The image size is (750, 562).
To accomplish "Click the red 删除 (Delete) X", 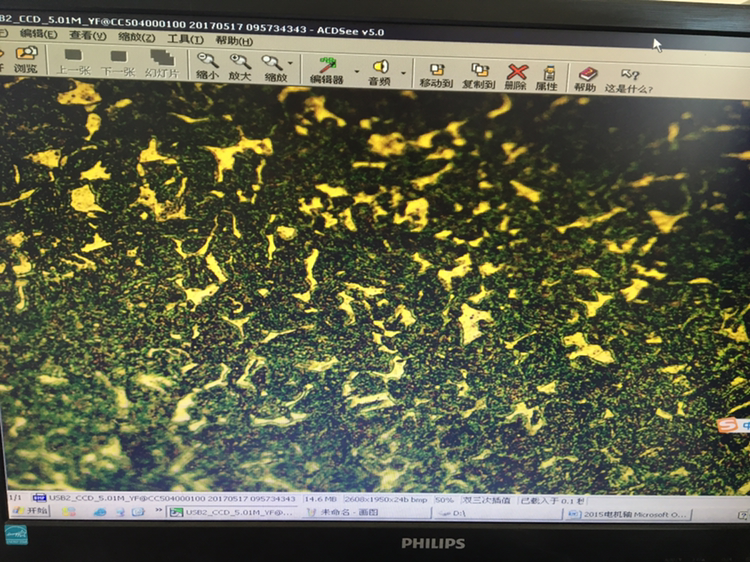I will click(516, 77).
